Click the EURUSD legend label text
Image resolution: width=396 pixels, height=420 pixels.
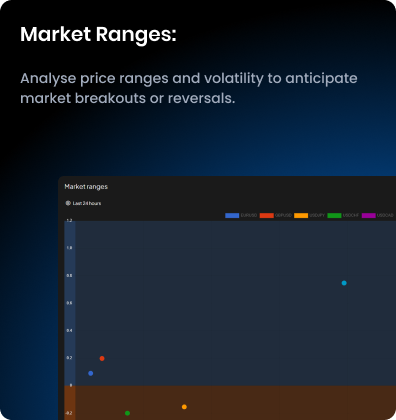[249, 215]
